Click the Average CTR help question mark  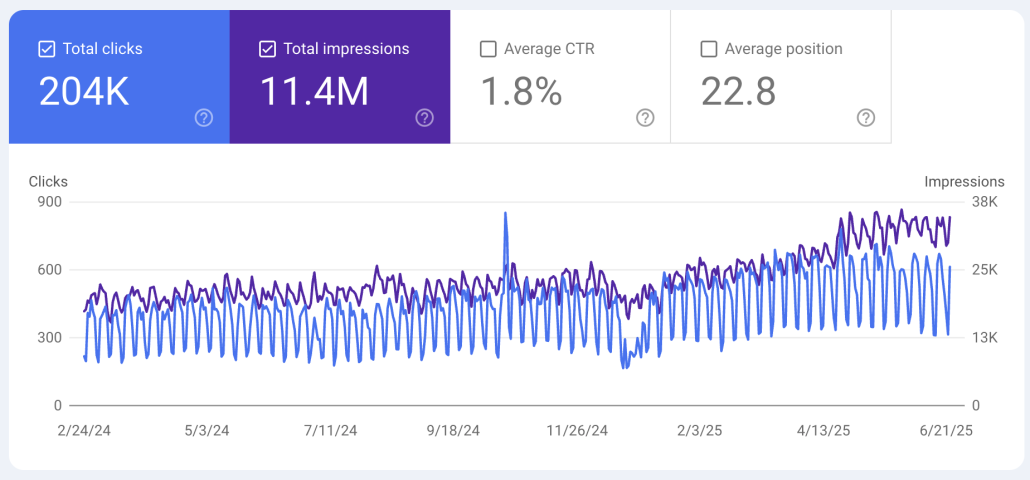tap(645, 118)
